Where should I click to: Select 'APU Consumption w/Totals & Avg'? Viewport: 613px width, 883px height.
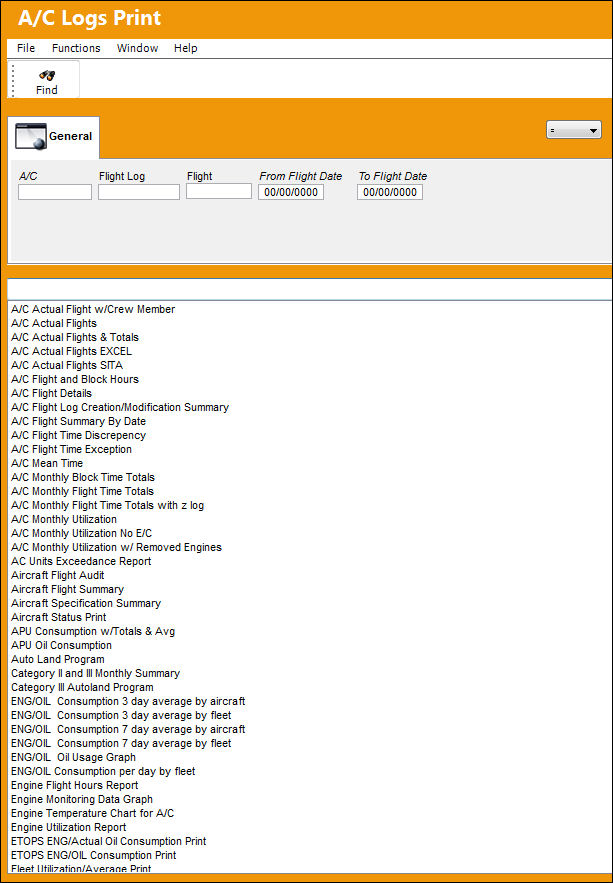[93, 631]
